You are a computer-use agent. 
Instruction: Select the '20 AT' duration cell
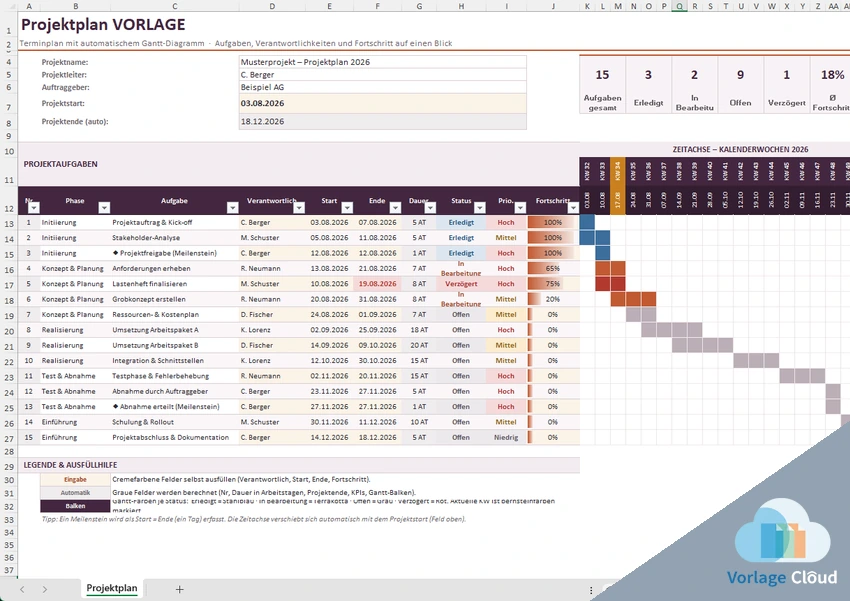pos(419,345)
